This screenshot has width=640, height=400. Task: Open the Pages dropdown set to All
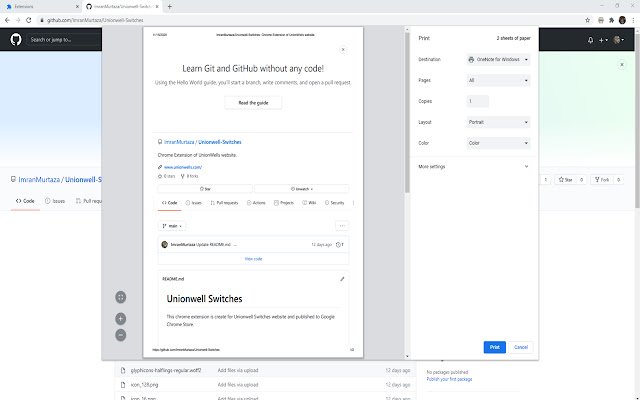498,80
